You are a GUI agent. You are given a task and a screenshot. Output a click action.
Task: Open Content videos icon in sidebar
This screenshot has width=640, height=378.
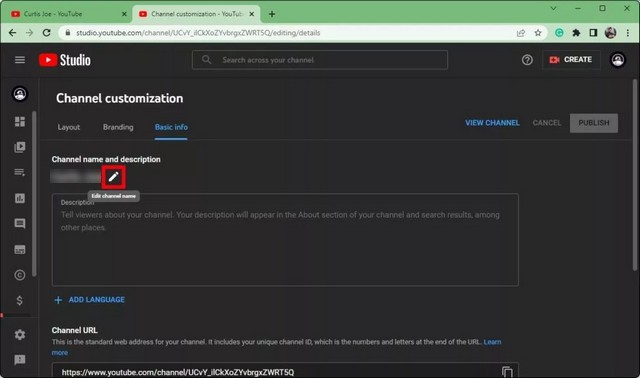pyautogui.click(x=20, y=147)
